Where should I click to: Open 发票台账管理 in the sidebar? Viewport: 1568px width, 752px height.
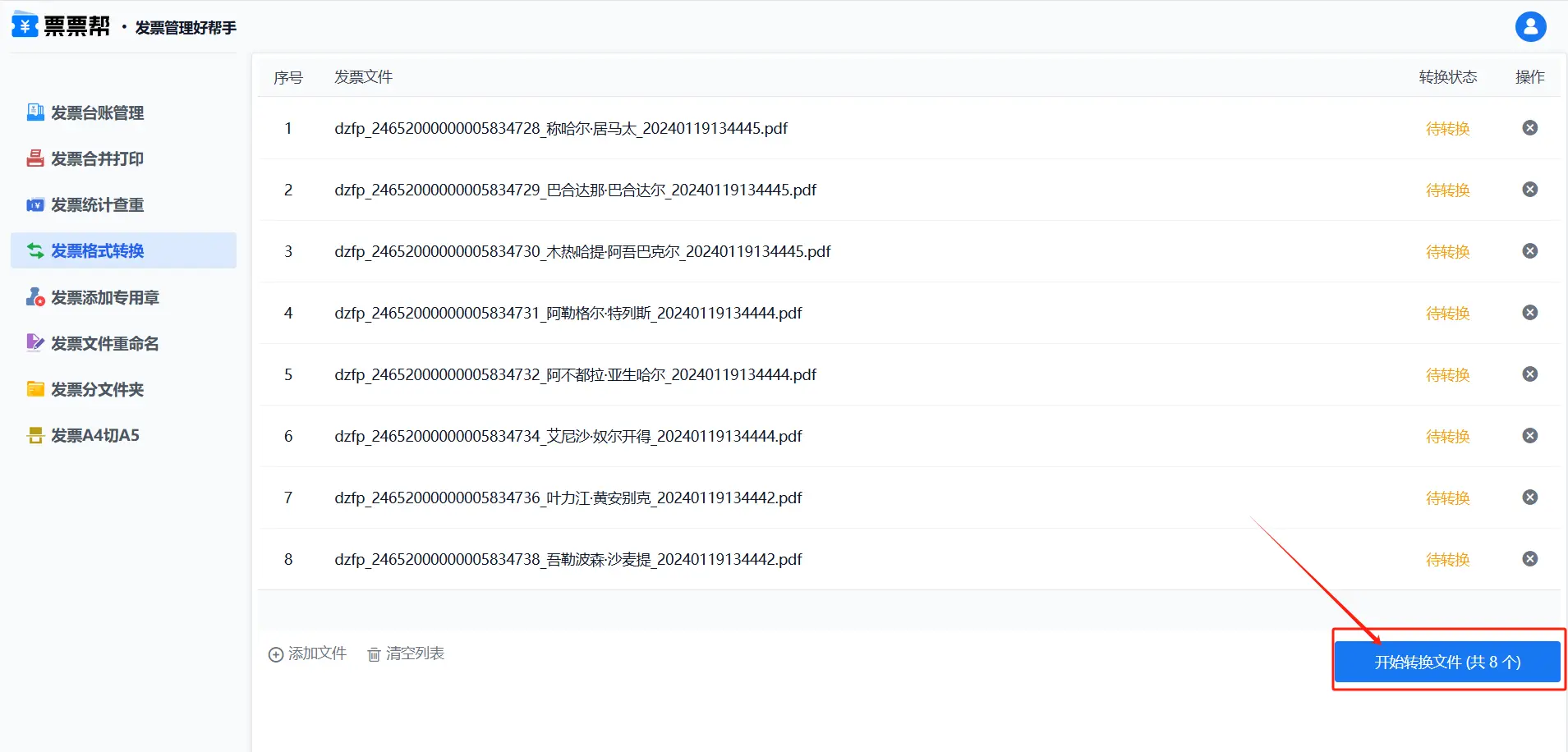(97, 112)
